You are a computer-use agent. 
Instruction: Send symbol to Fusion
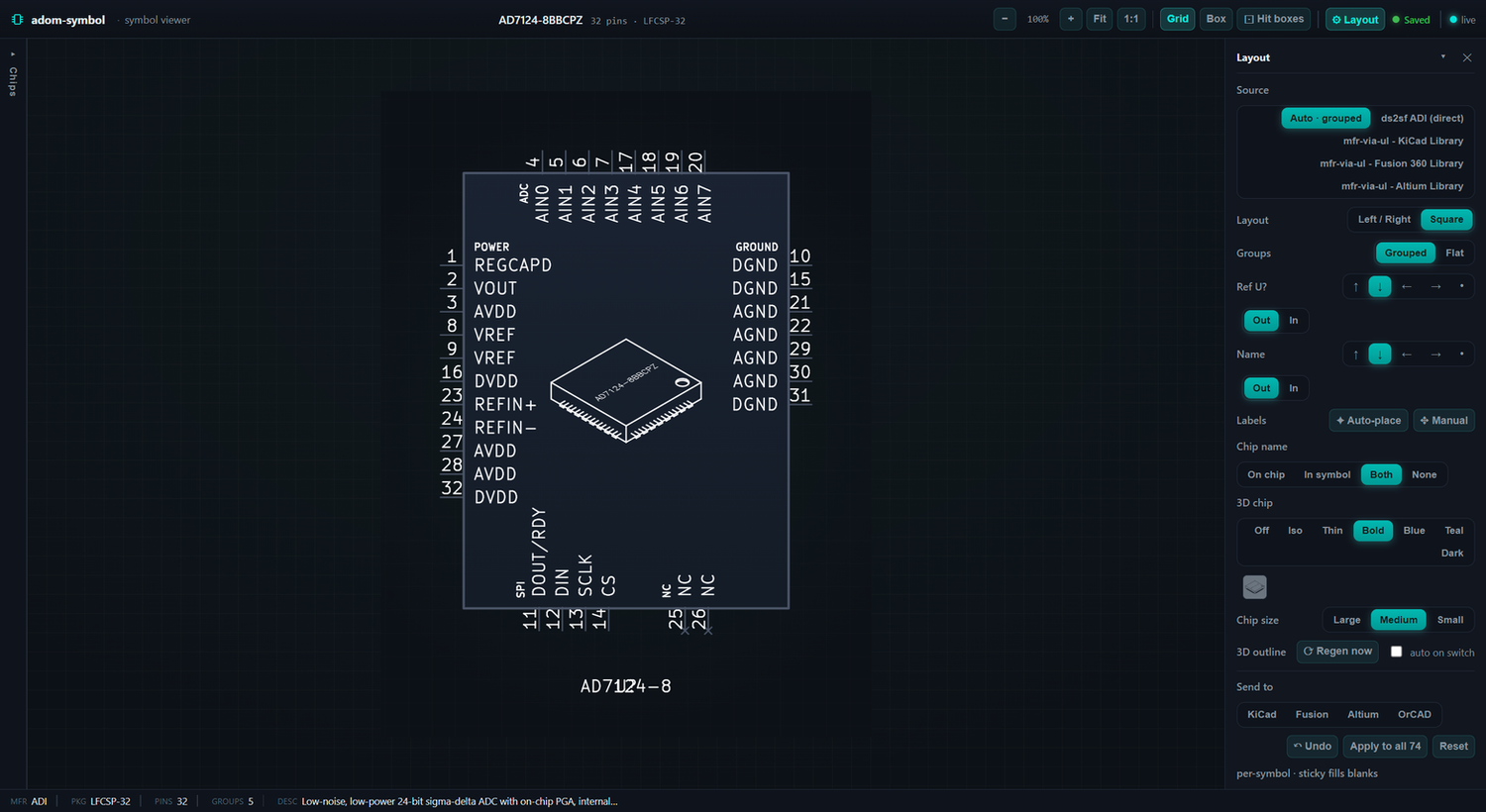[x=1312, y=715]
